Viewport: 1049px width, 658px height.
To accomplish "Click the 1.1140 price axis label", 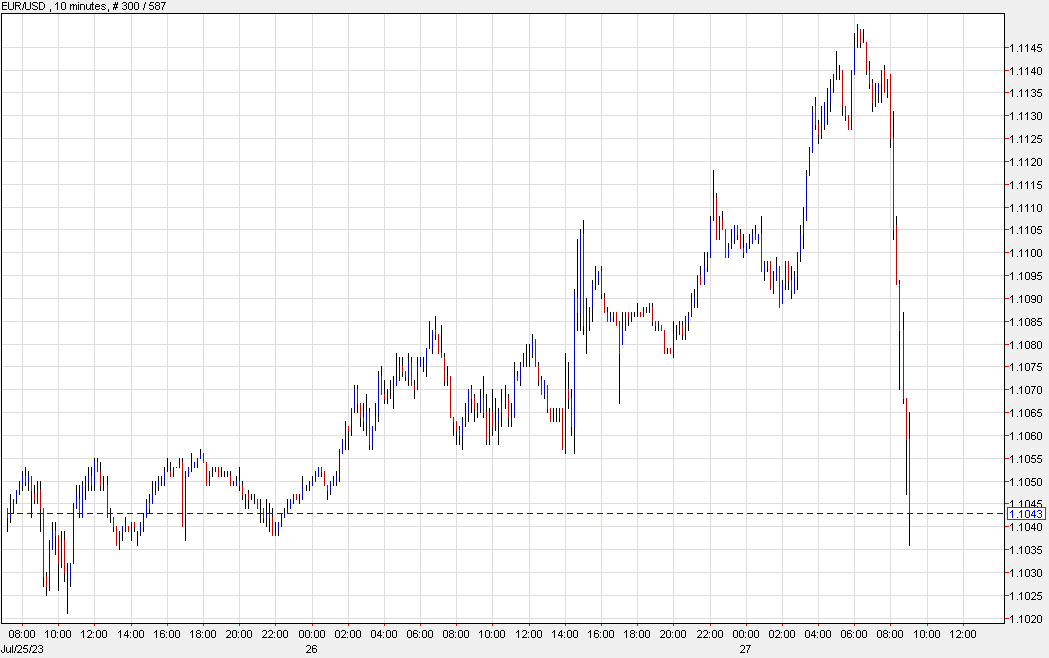I will pyautogui.click(x=1026, y=71).
